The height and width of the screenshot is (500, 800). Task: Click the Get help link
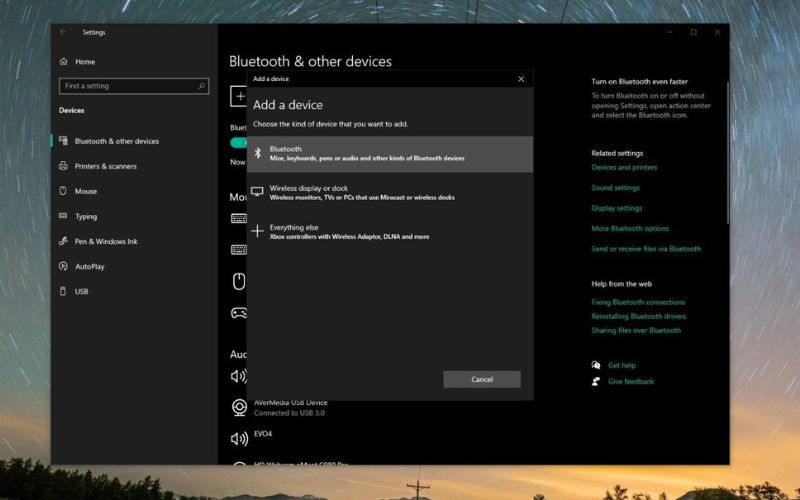pos(622,365)
